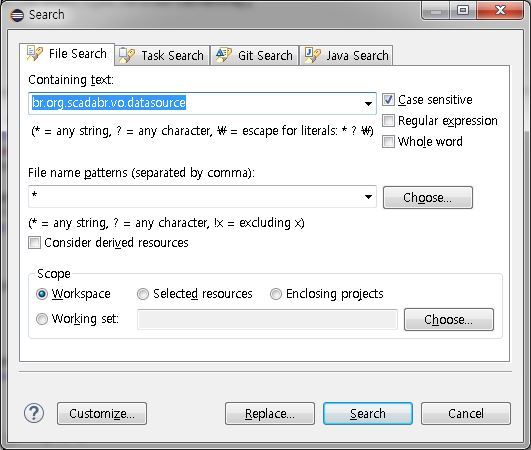Click Choose next to Working set field
This screenshot has width=531, height=450.
click(x=449, y=319)
